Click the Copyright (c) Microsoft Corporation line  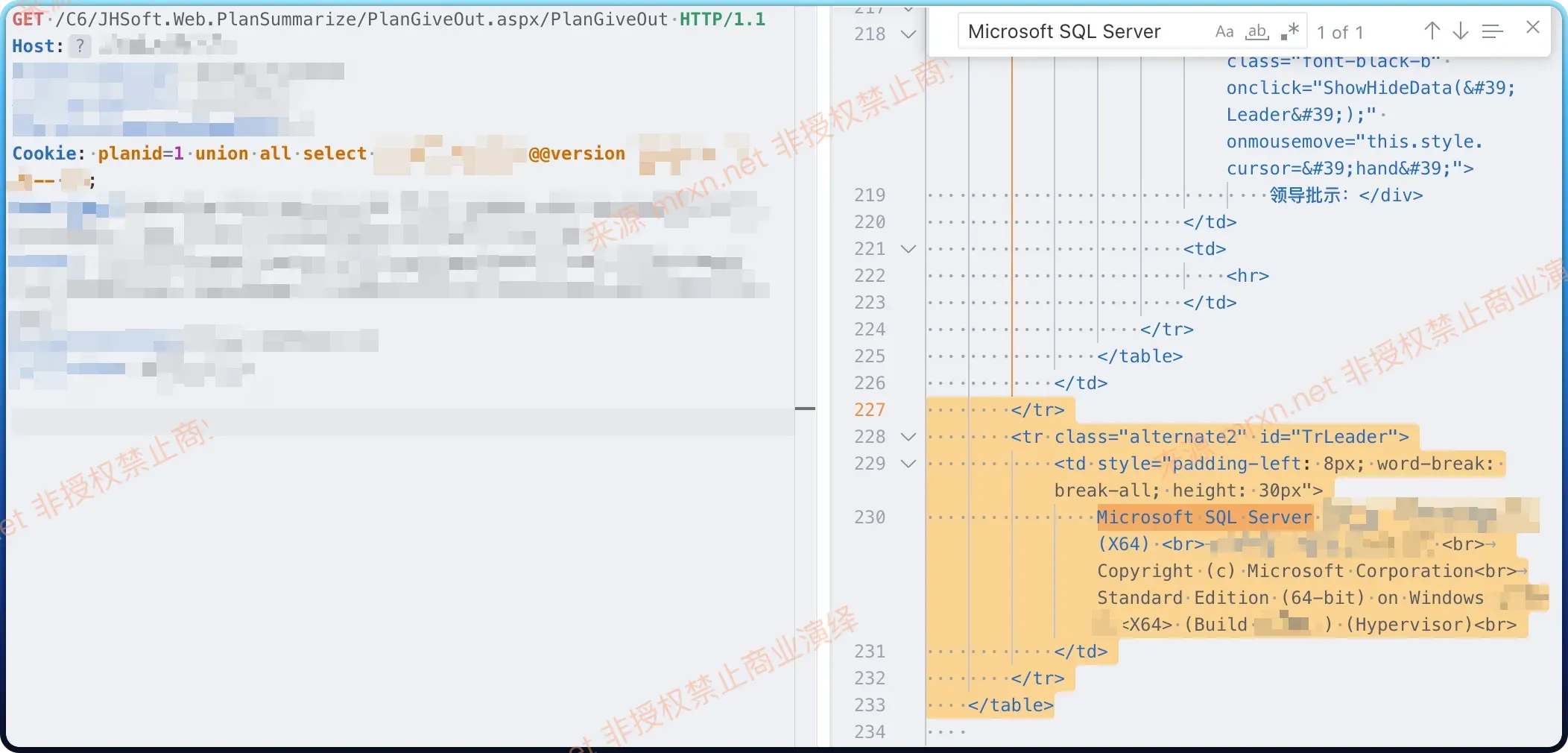1307,570
